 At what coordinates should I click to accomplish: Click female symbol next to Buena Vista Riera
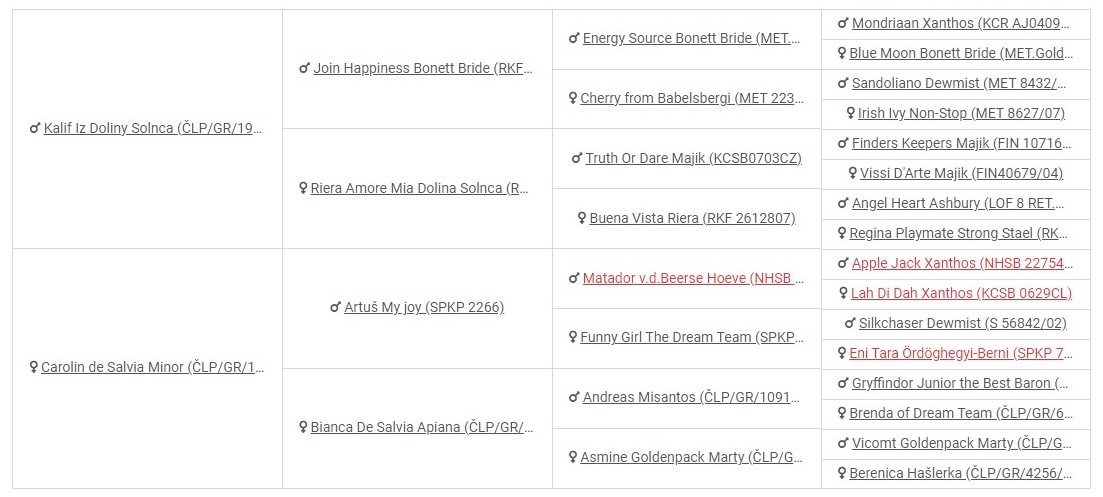pyautogui.click(x=582, y=218)
